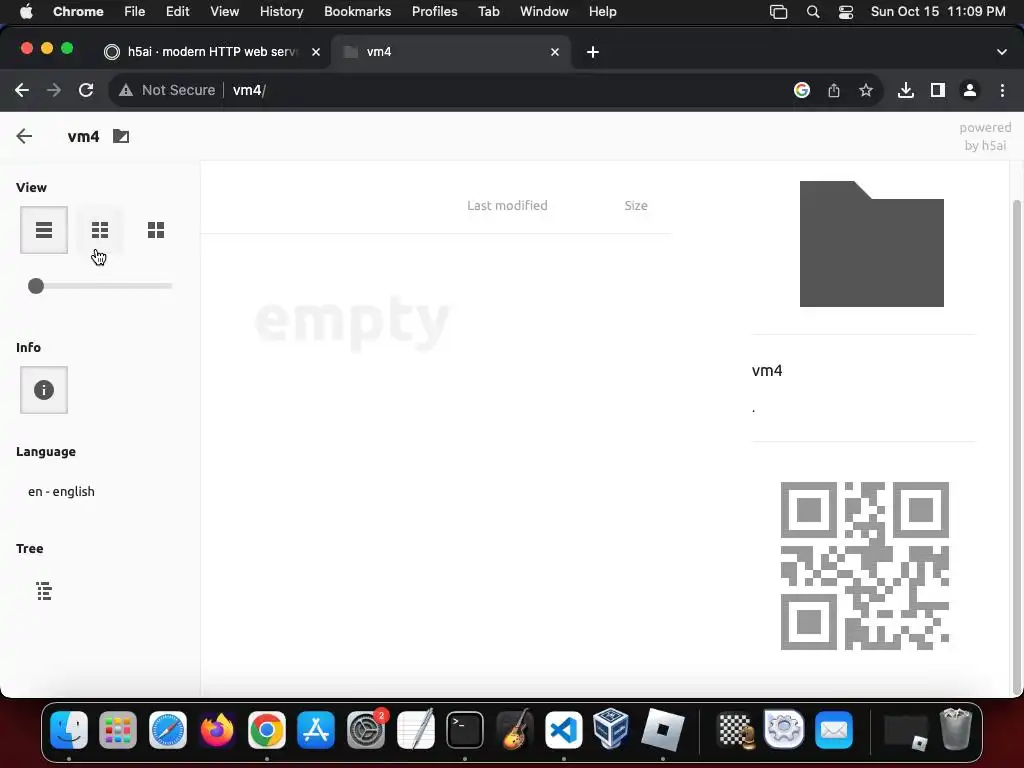This screenshot has width=1024, height=768.
Task: Open the Window menu
Action: click(x=544, y=11)
